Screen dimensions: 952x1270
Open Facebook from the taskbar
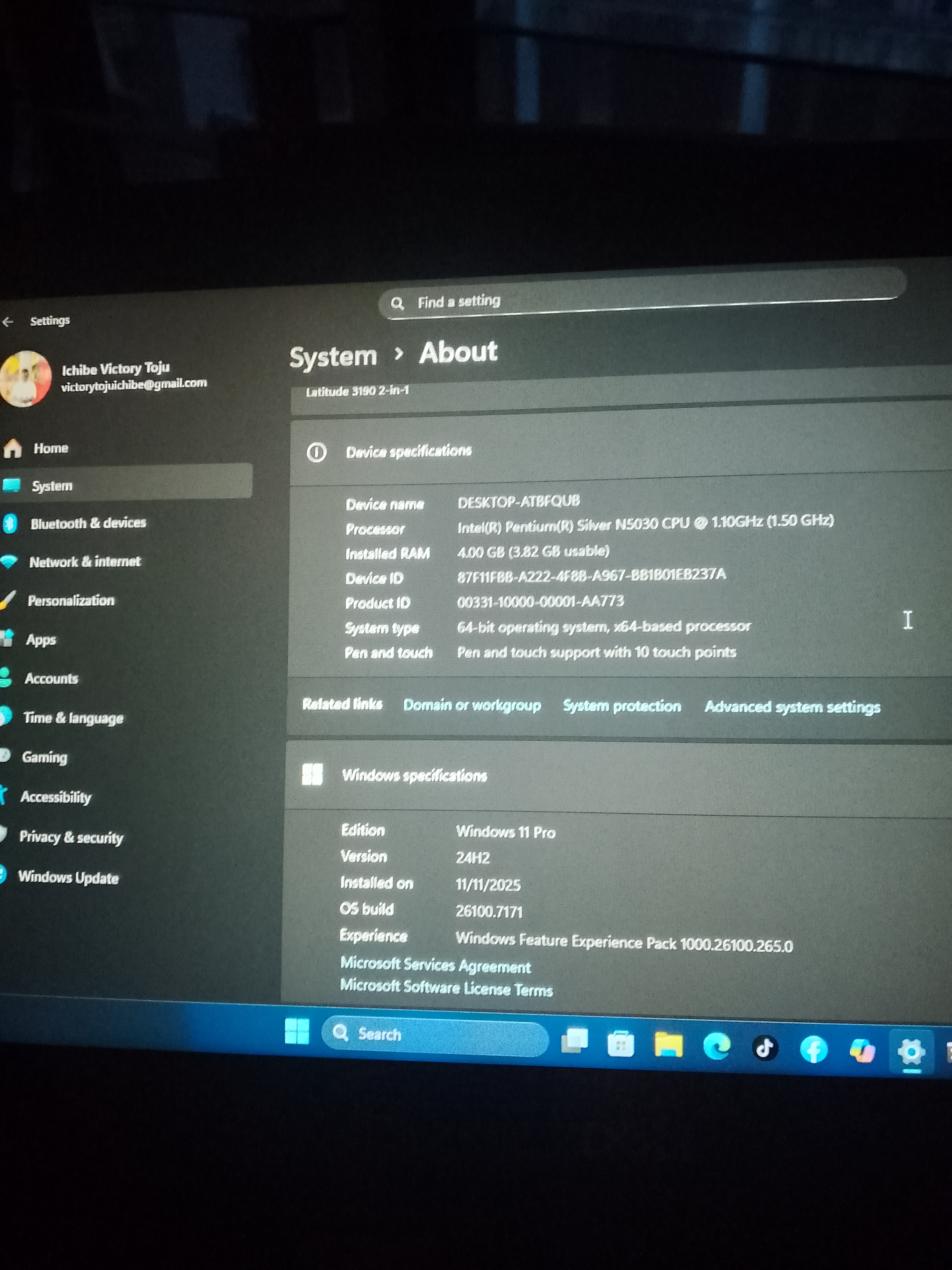(x=814, y=1050)
